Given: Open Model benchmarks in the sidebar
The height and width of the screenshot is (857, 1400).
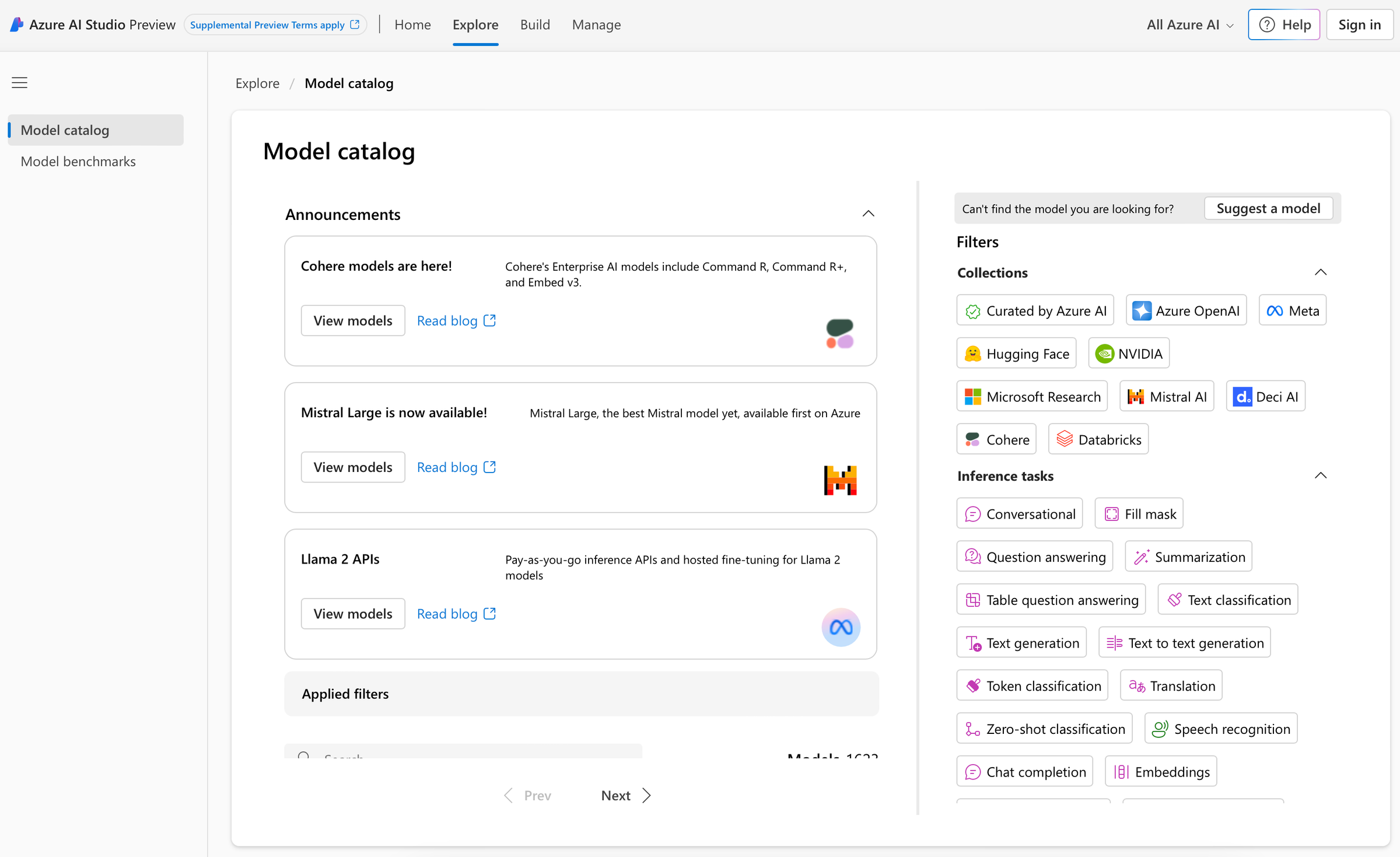Looking at the screenshot, I should pos(78,161).
